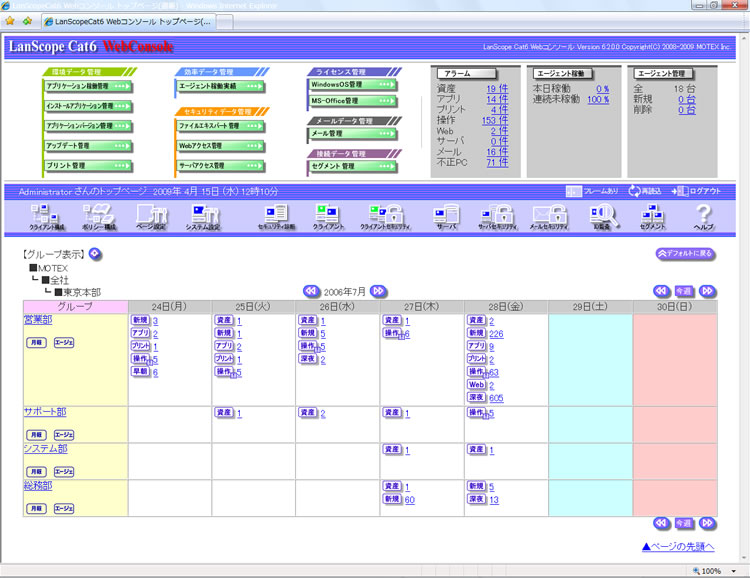Image resolution: width=750 pixels, height=578 pixels.
Task: Open the 営業部 group link
Action: [38, 319]
